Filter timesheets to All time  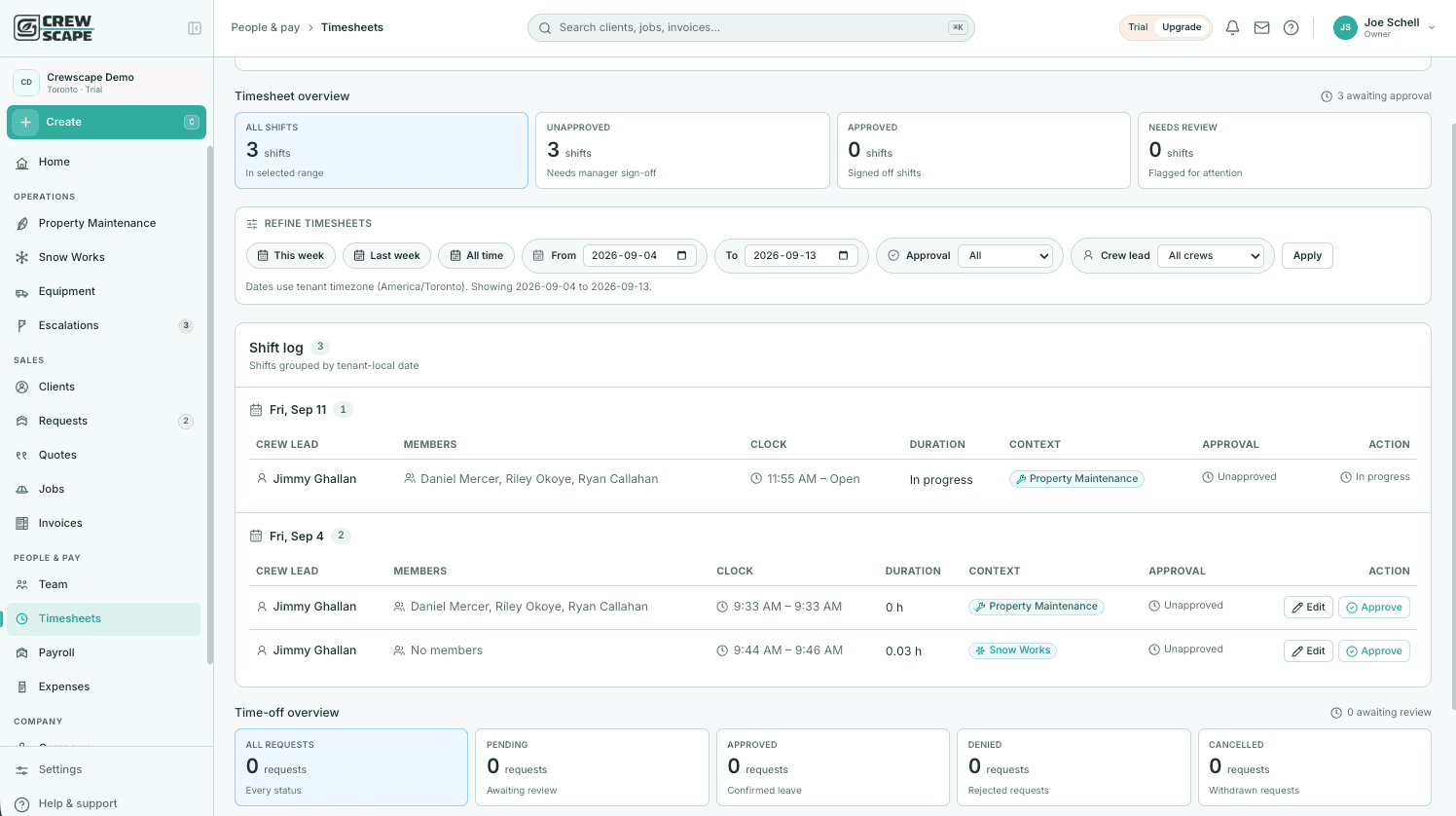tap(477, 256)
